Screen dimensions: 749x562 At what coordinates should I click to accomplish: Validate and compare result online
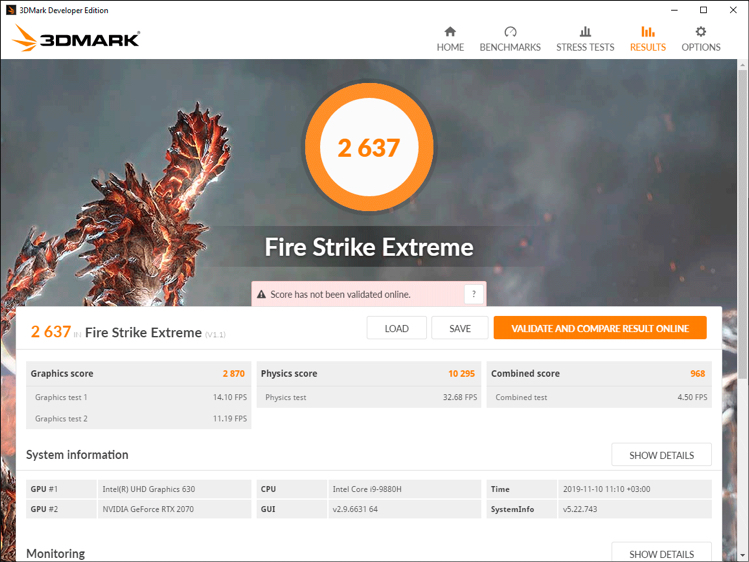(x=600, y=328)
